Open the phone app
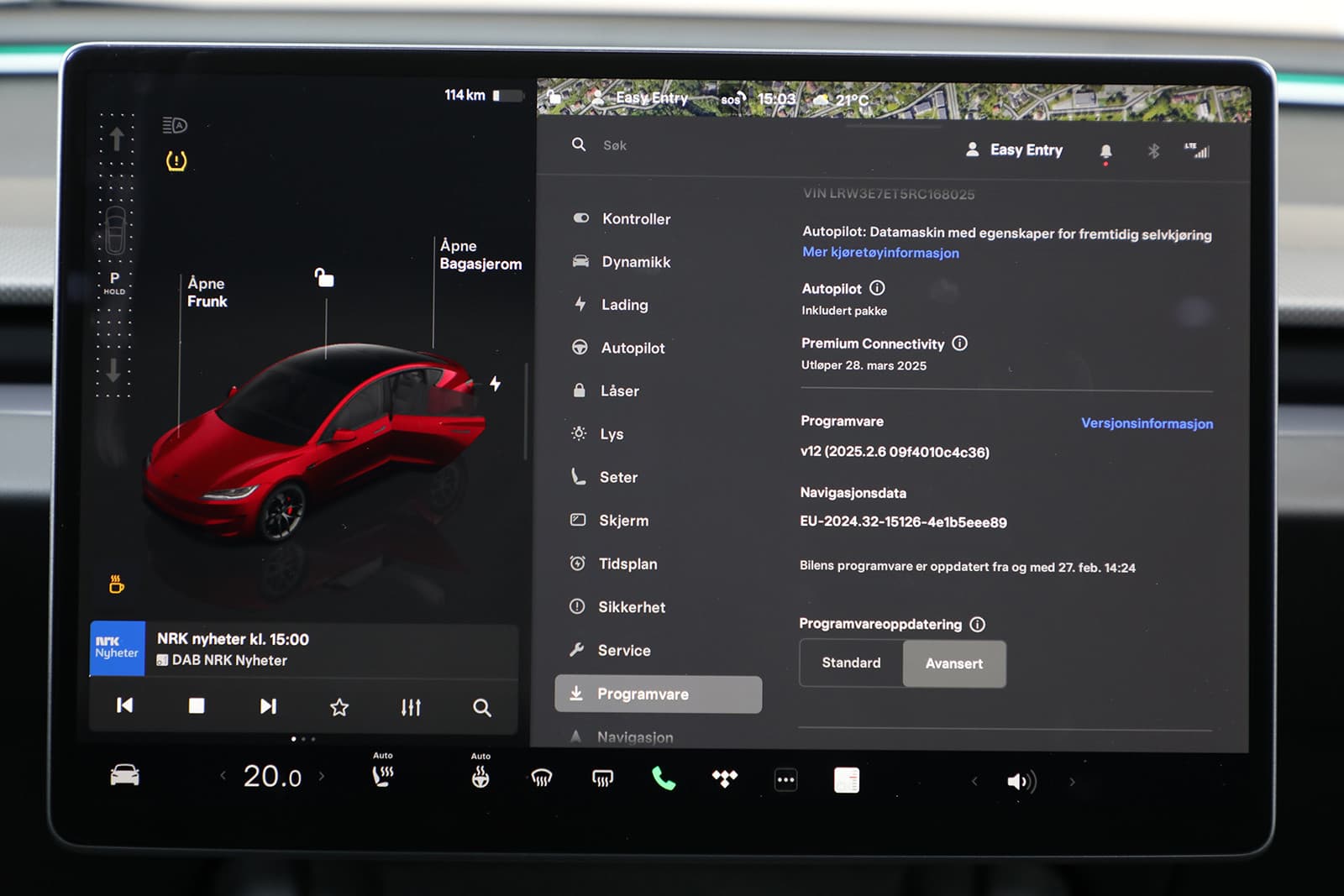 coord(664,778)
